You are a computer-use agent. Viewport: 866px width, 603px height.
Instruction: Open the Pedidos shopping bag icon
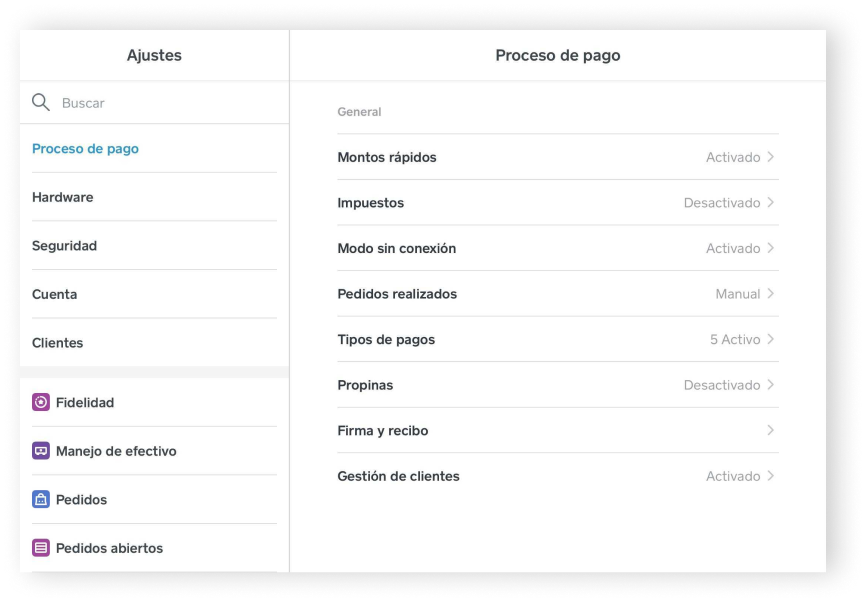click(41, 499)
